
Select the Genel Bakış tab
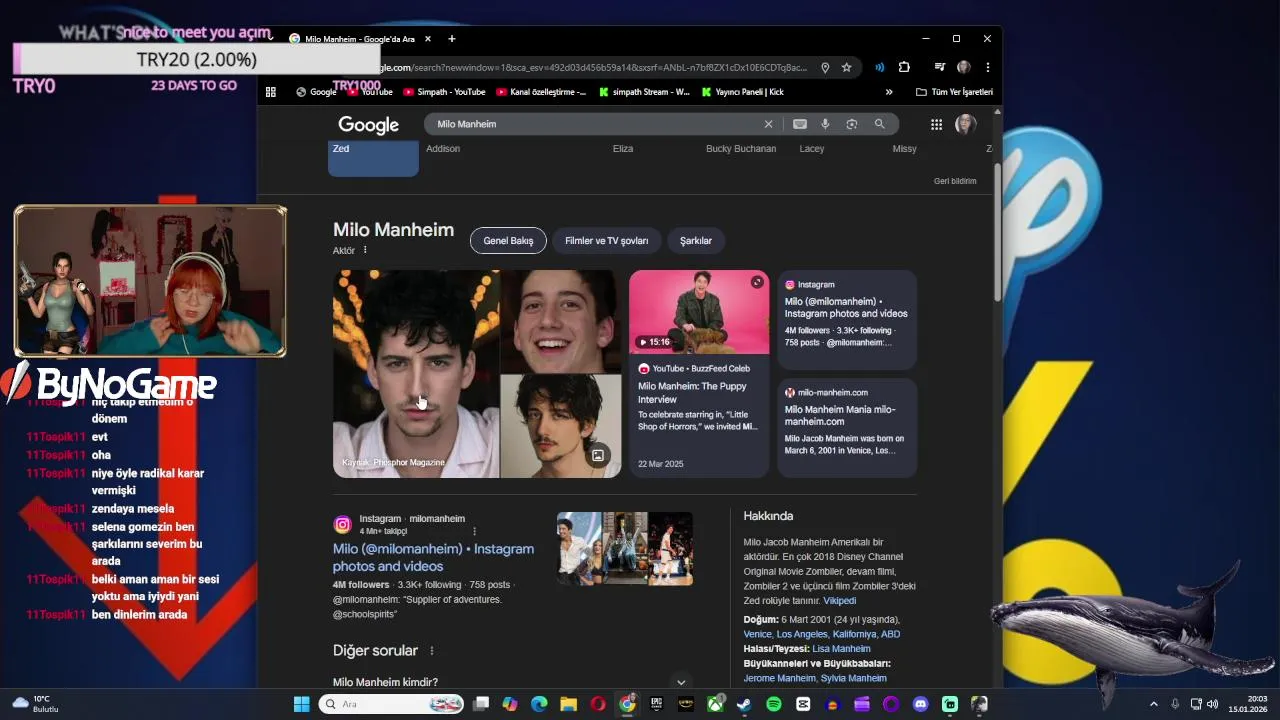[x=508, y=240]
